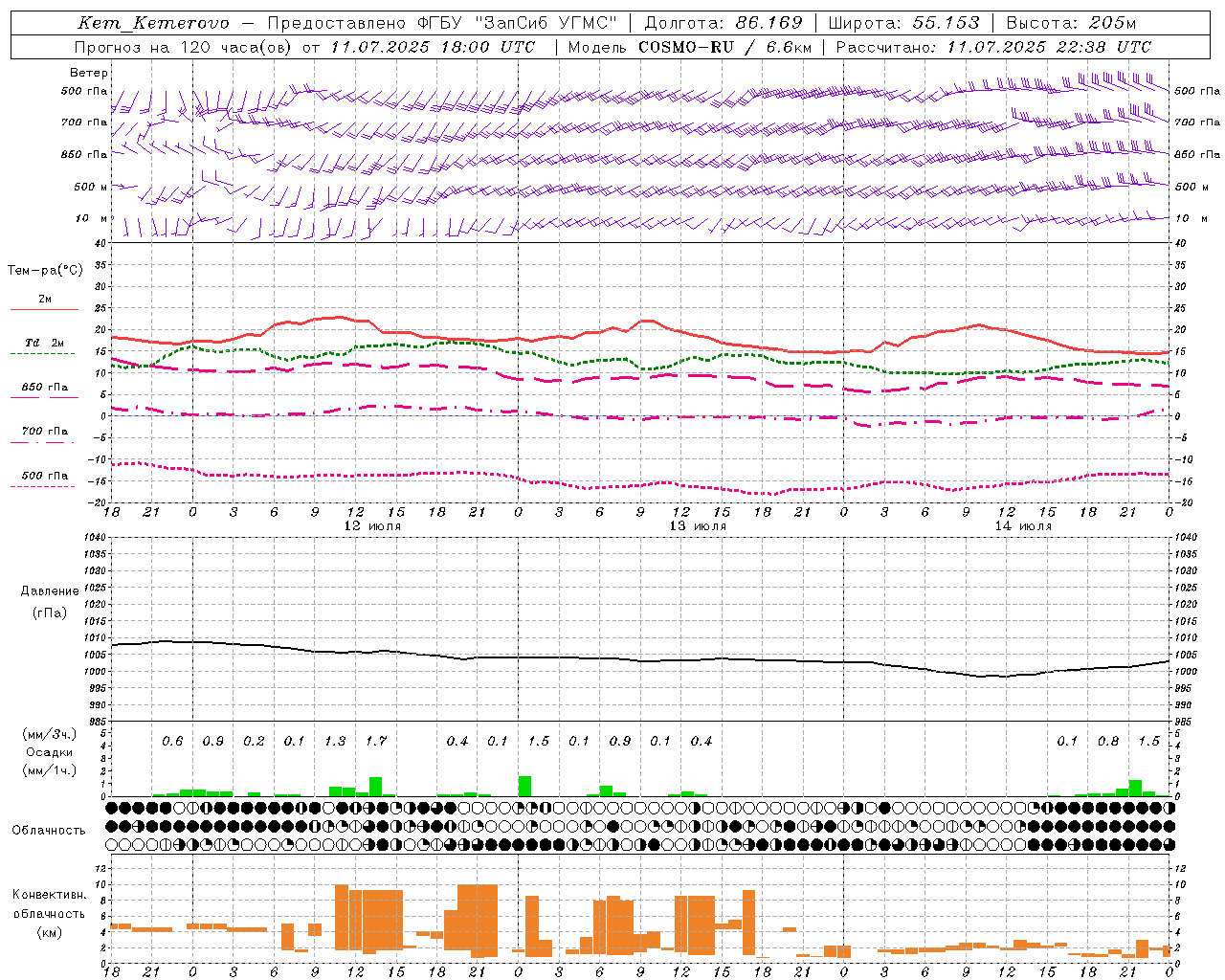The image size is (1225, 980).
Task: Click the '700 гПа' temperature legend entry
Action: pos(44,432)
